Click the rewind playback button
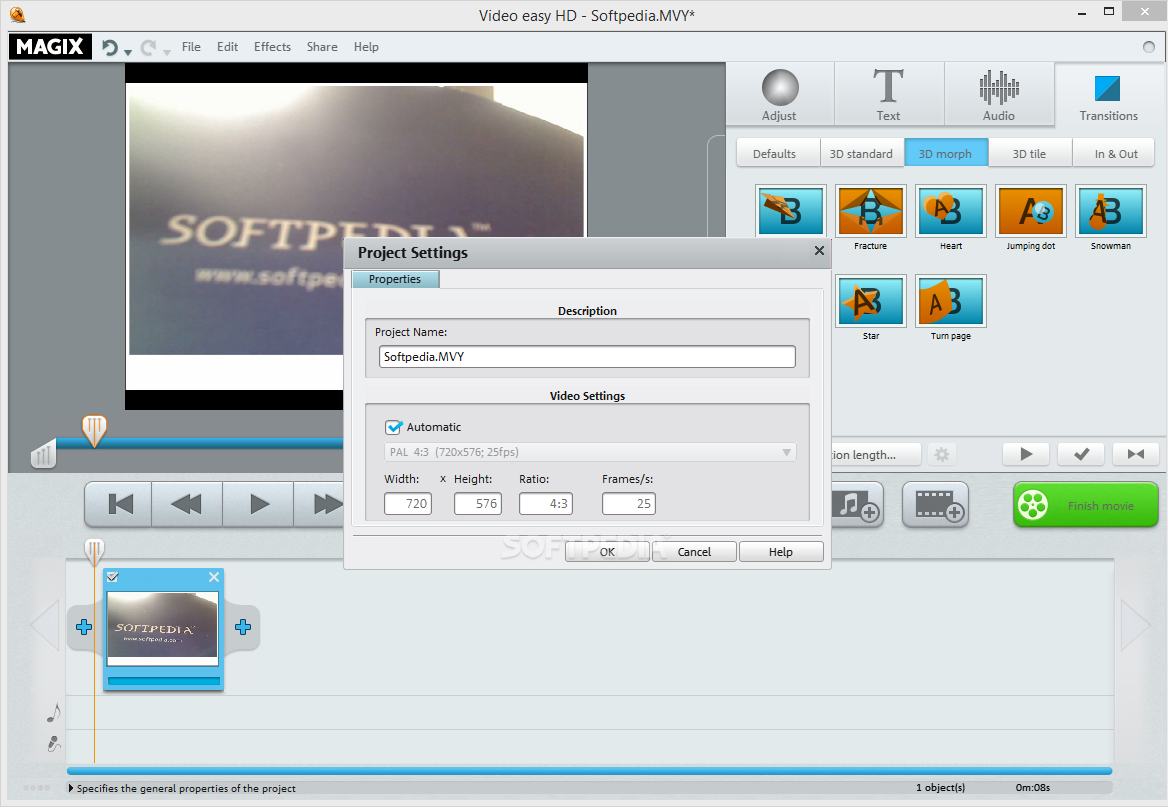 pos(187,504)
